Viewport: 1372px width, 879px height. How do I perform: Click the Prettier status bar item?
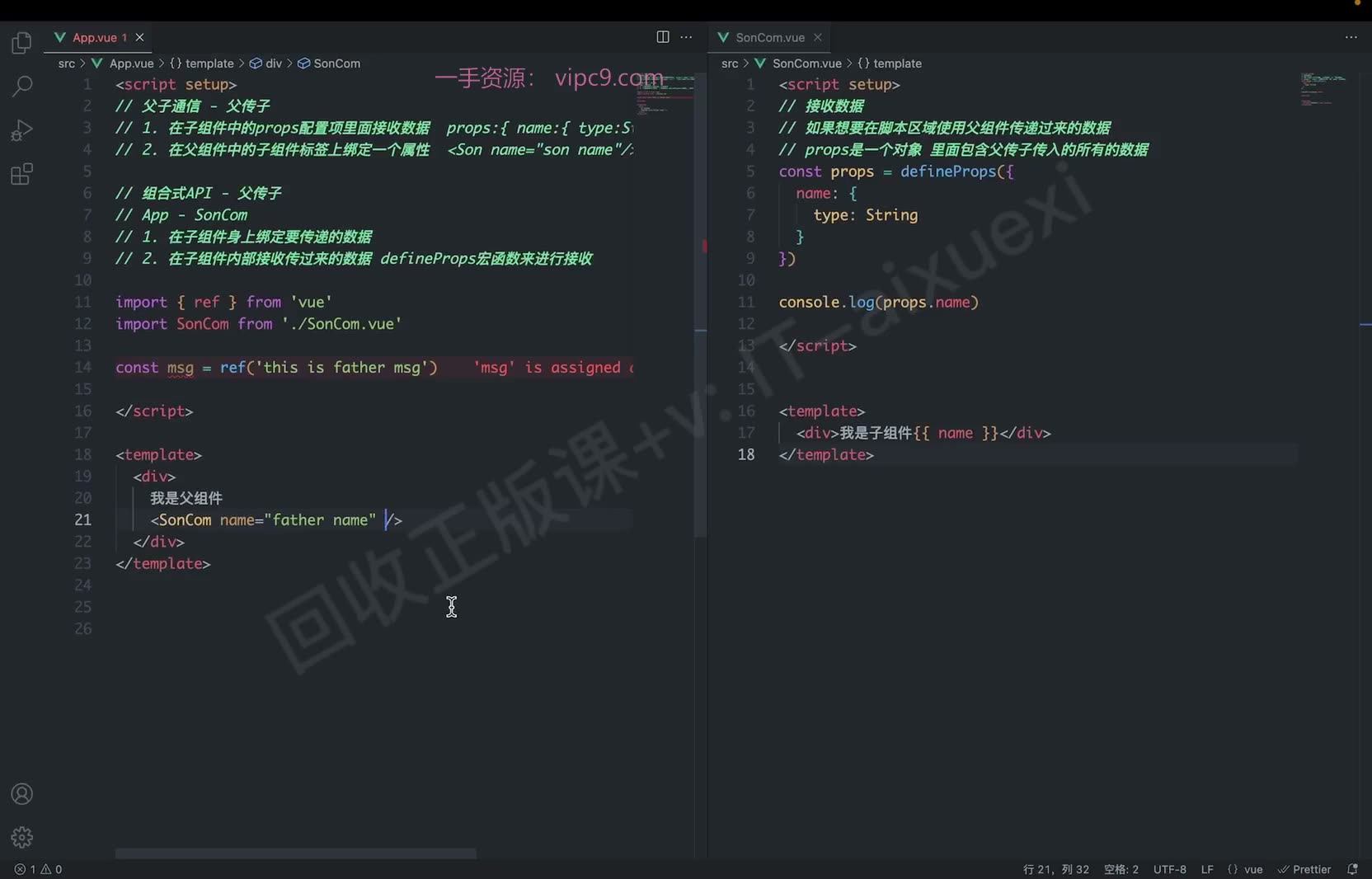point(1304,869)
